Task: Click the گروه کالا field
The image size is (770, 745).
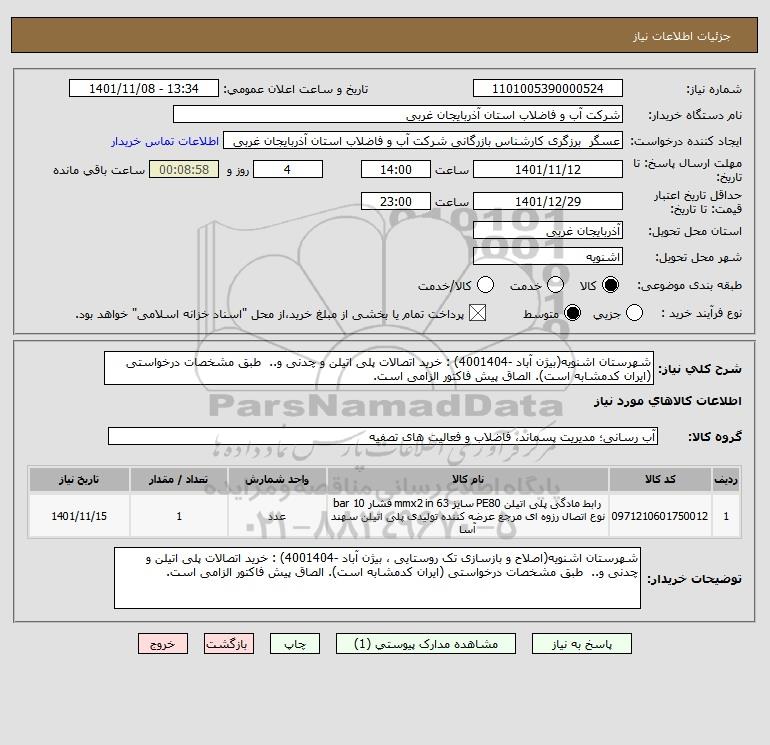Action: point(383,436)
